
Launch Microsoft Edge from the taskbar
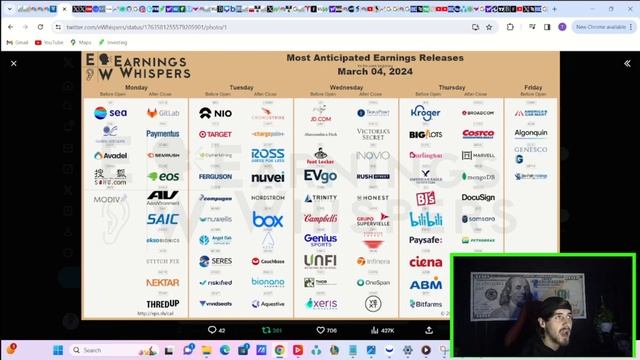[225, 350]
